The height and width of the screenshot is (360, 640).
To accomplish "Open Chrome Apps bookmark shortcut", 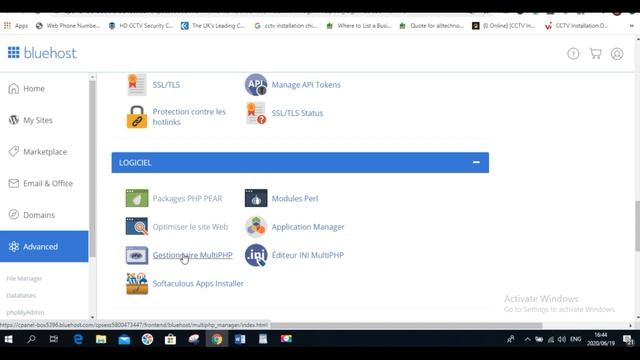I will click(x=16, y=25).
